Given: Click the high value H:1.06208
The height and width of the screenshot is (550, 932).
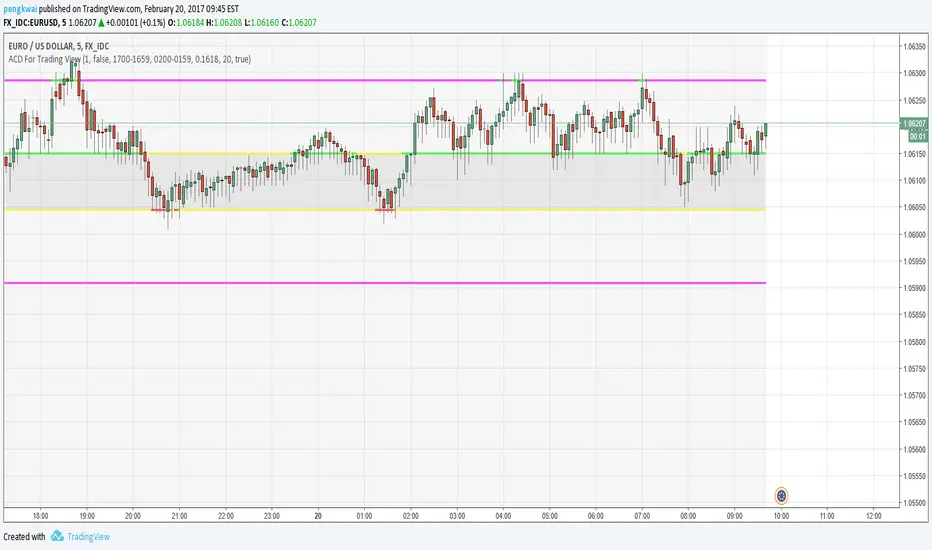Looking at the screenshot, I should 224,23.
